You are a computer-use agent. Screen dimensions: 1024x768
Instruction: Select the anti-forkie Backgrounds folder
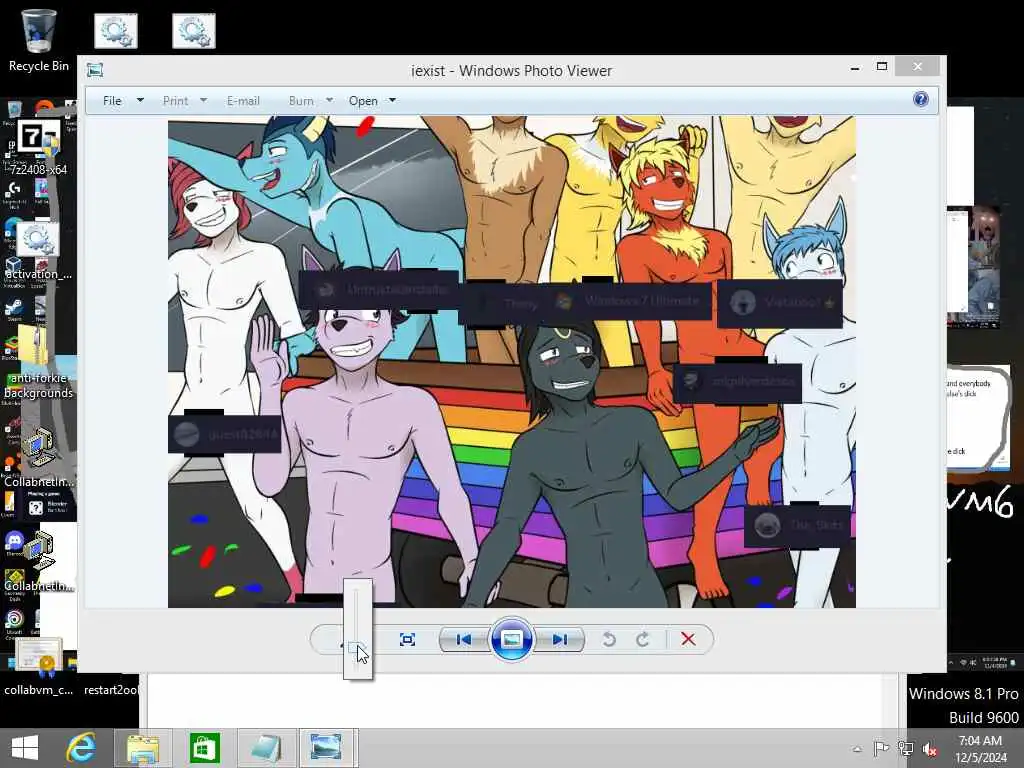39,363
